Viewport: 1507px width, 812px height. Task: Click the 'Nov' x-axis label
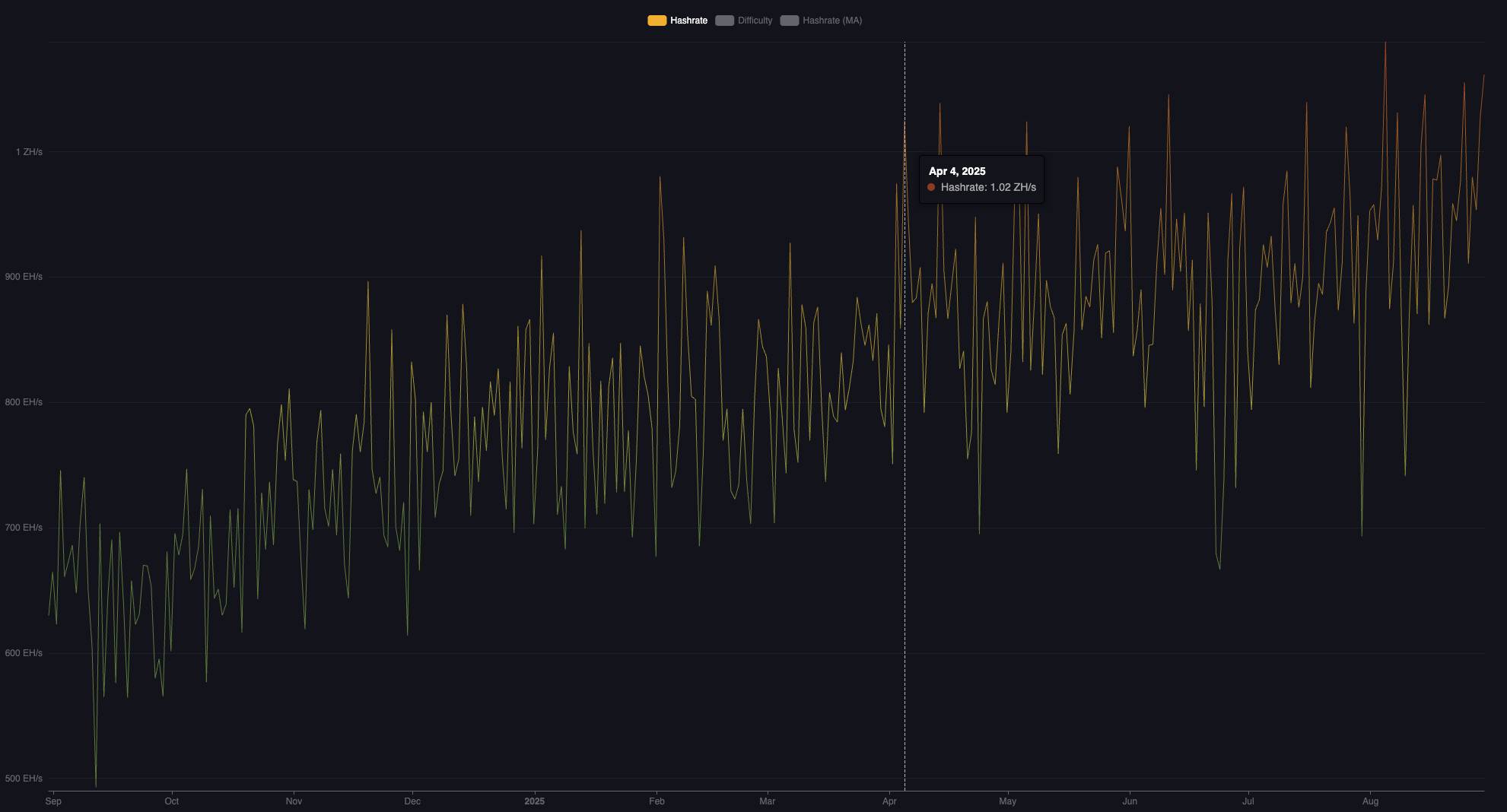pyautogui.click(x=294, y=801)
